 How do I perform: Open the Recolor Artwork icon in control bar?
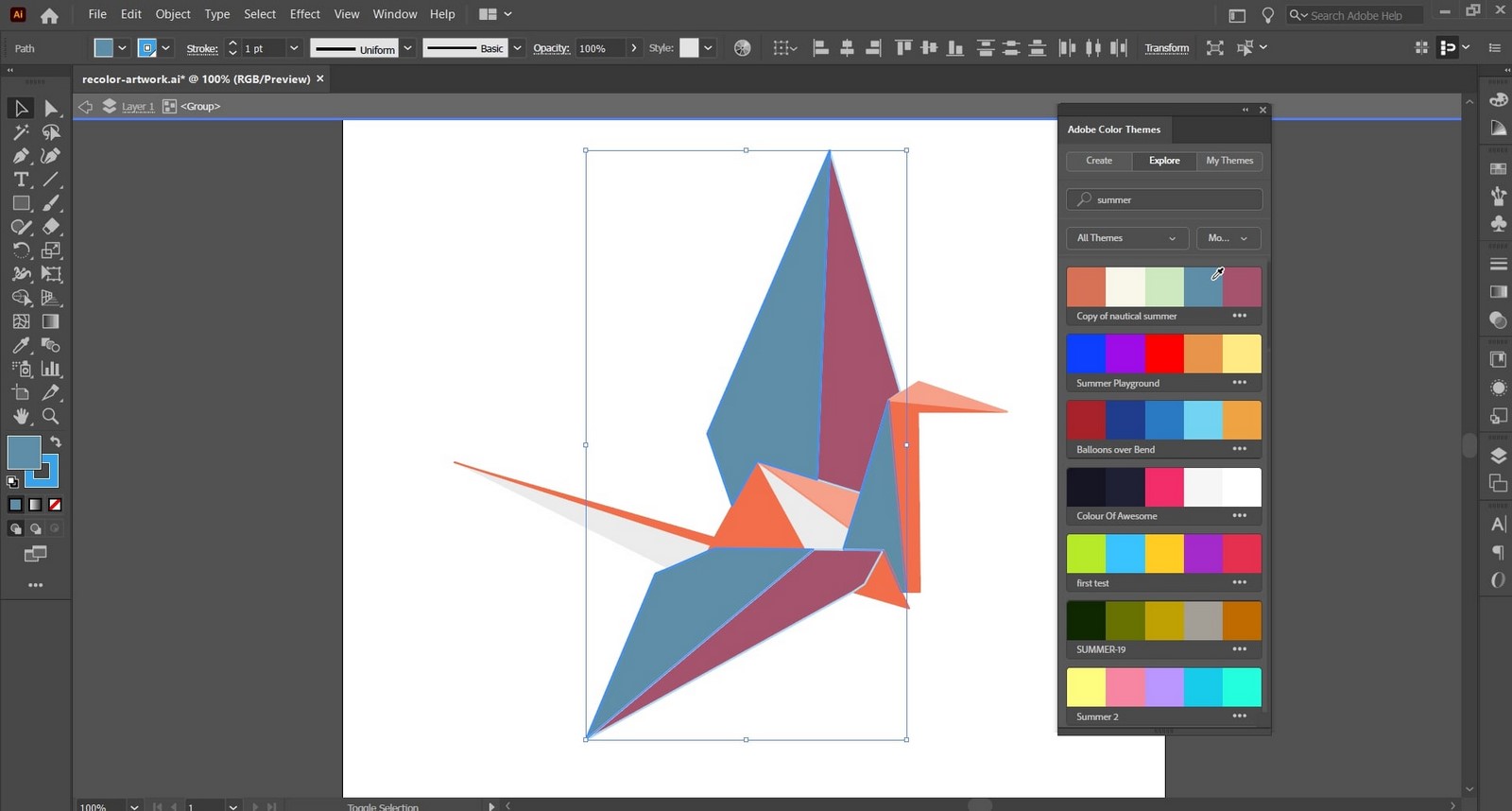[743, 48]
